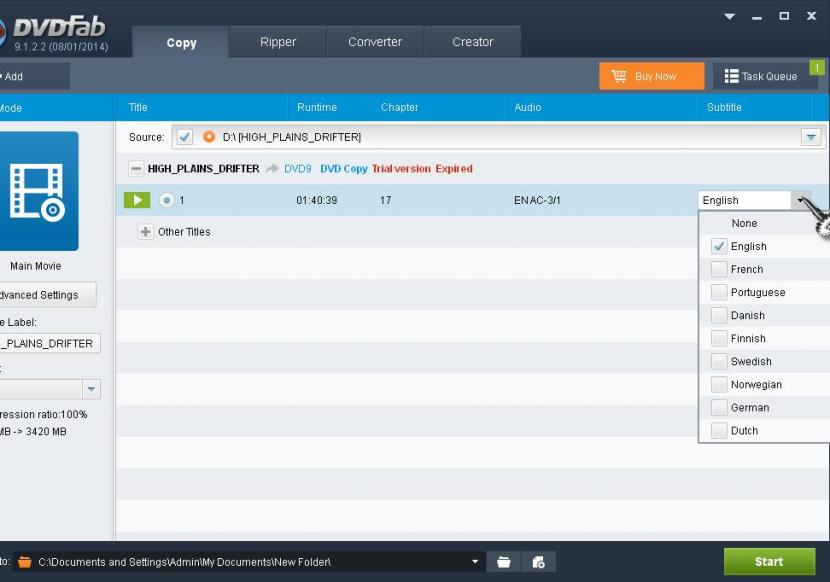
Task: Expand Other Titles
Action: 145,231
